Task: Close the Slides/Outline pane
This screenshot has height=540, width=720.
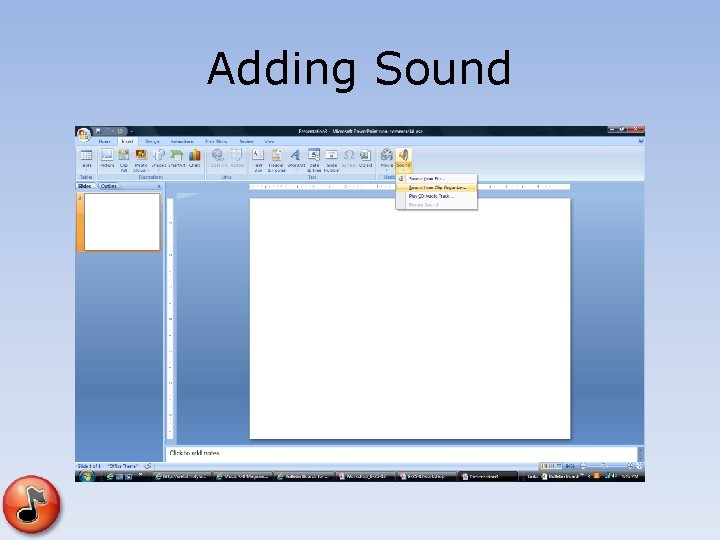Action: click(x=159, y=186)
